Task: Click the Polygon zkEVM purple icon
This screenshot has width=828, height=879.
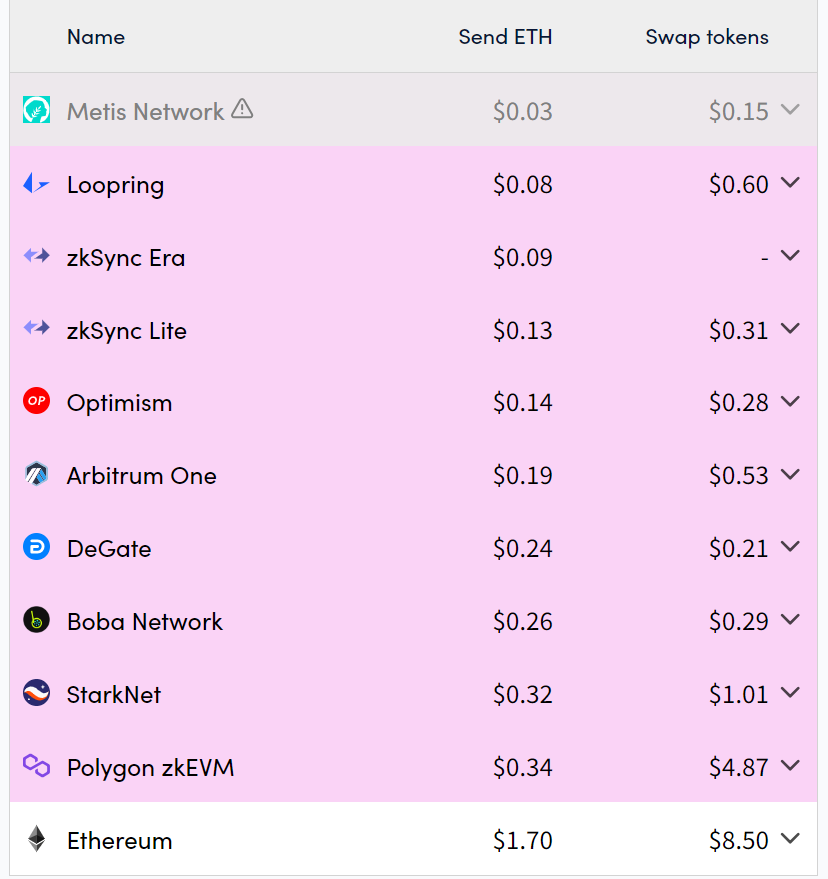Action: click(36, 767)
